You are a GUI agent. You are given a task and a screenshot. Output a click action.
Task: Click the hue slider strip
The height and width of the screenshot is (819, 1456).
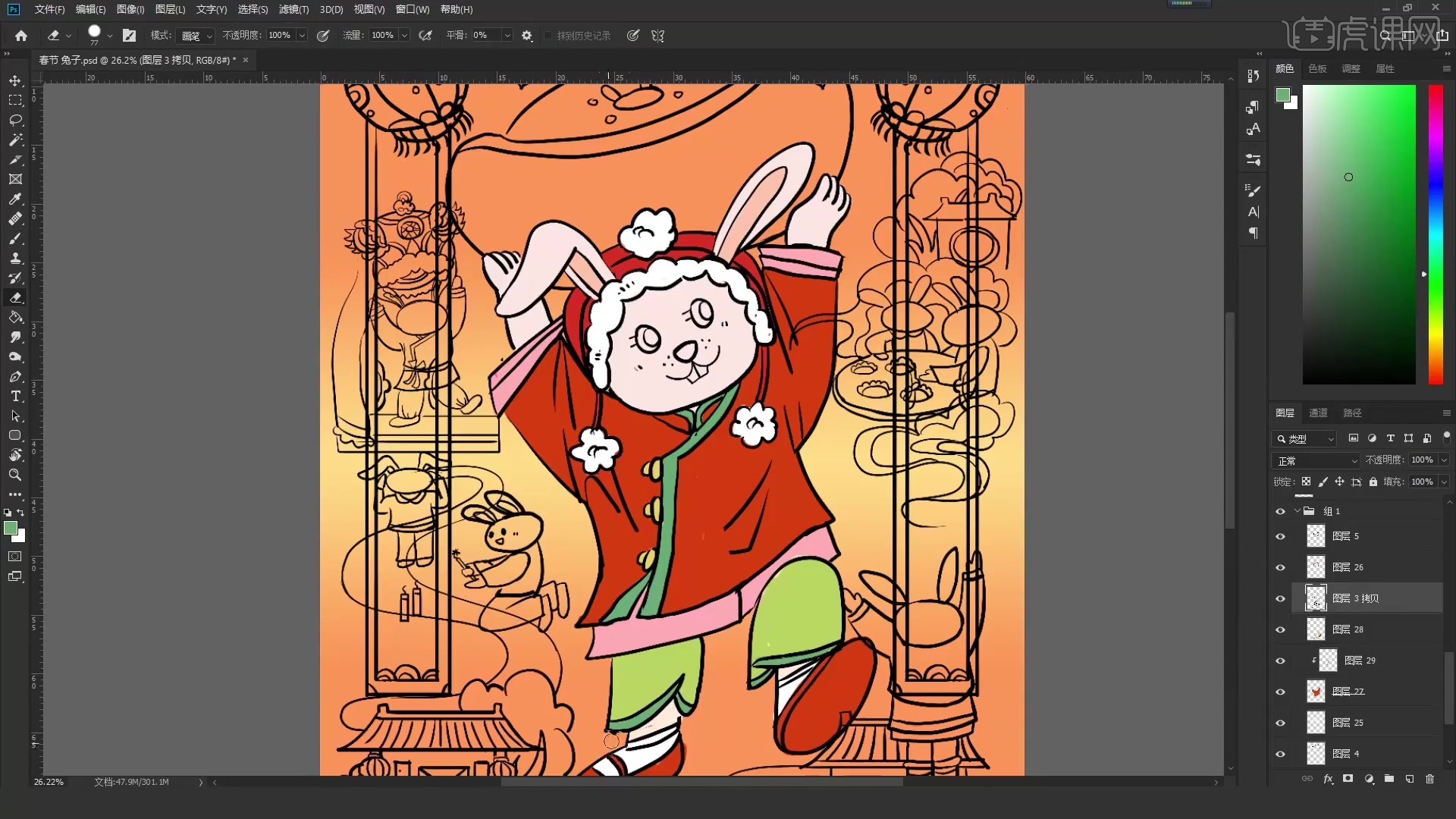coord(1436,234)
